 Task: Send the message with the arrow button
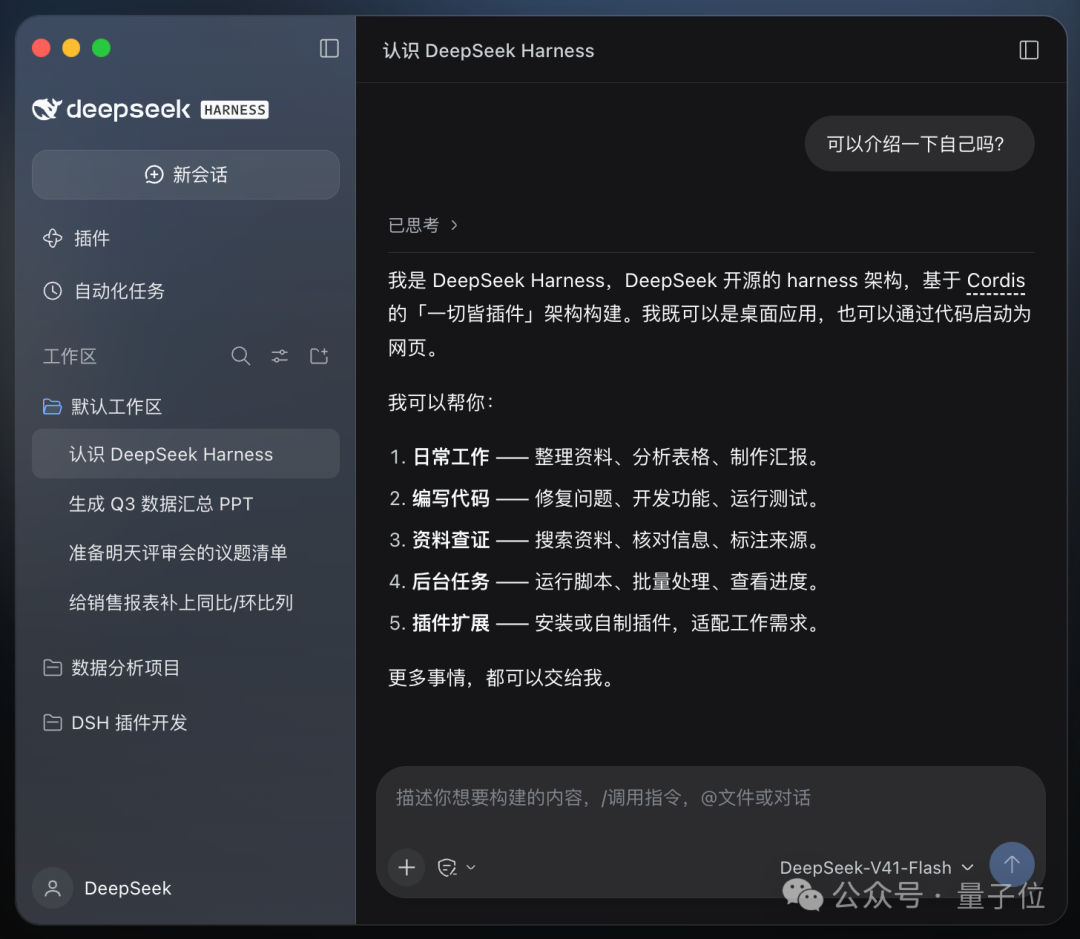pyautogui.click(x=1012, y=865)
